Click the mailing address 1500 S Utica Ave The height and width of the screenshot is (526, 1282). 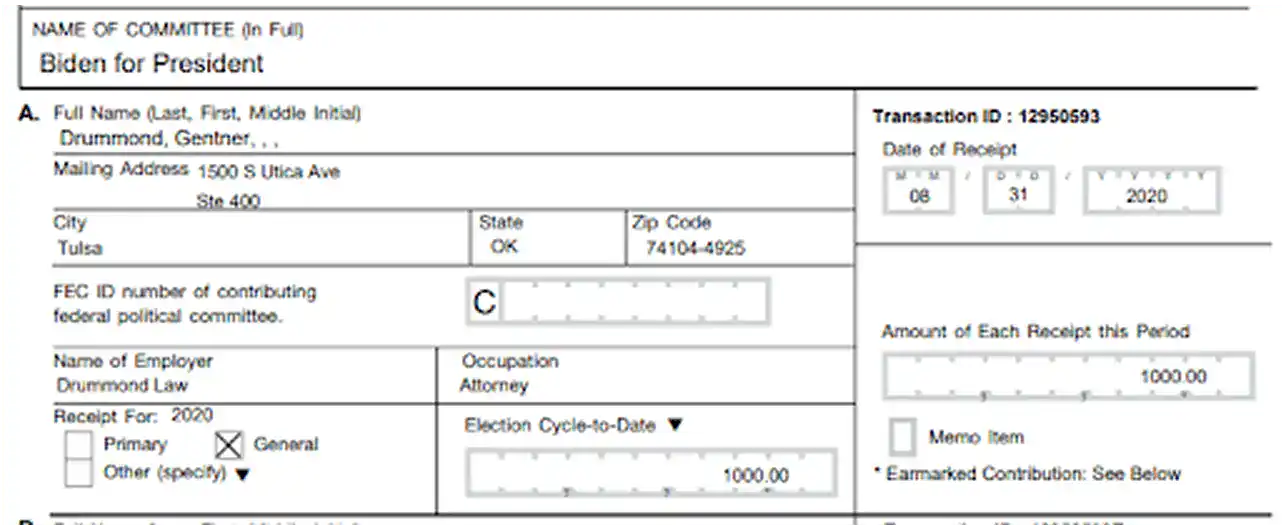(269, 172)
